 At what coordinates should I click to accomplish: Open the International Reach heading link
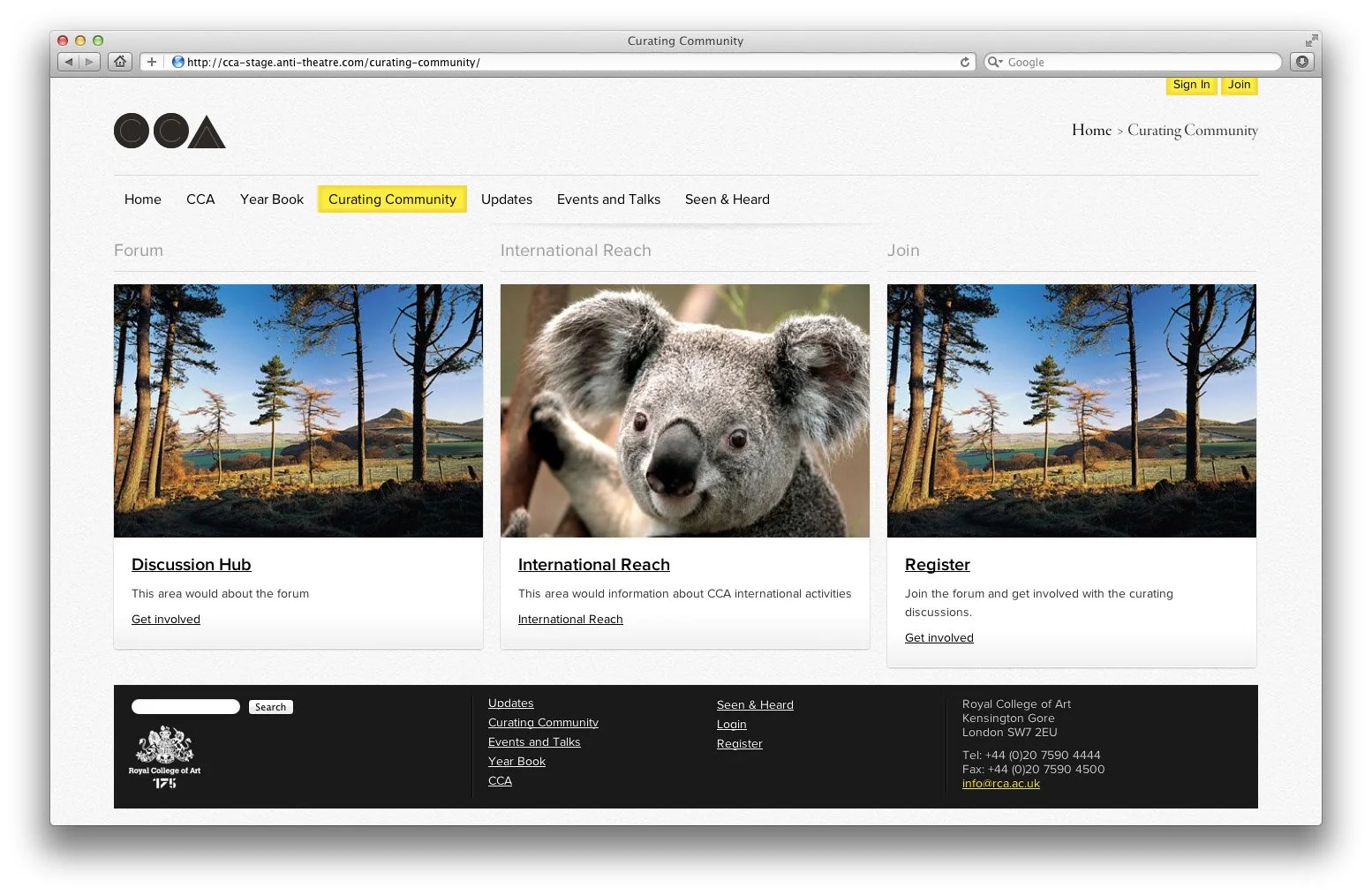(594, 565)
